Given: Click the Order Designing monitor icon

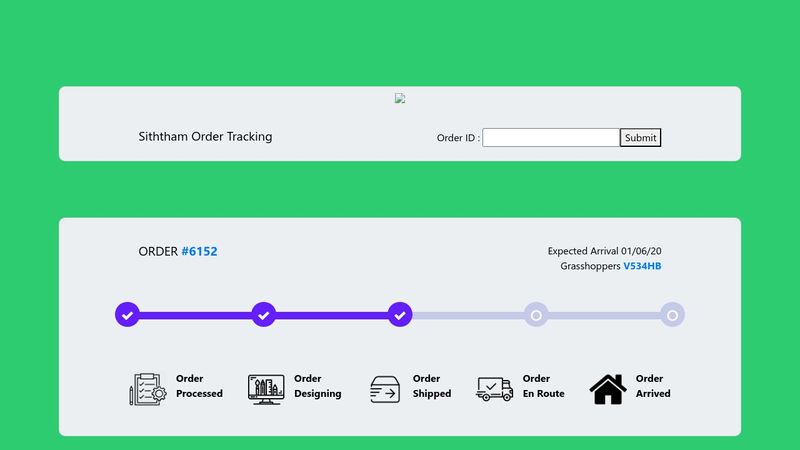Looking at the screenshot, I should (x=266, y=389).
